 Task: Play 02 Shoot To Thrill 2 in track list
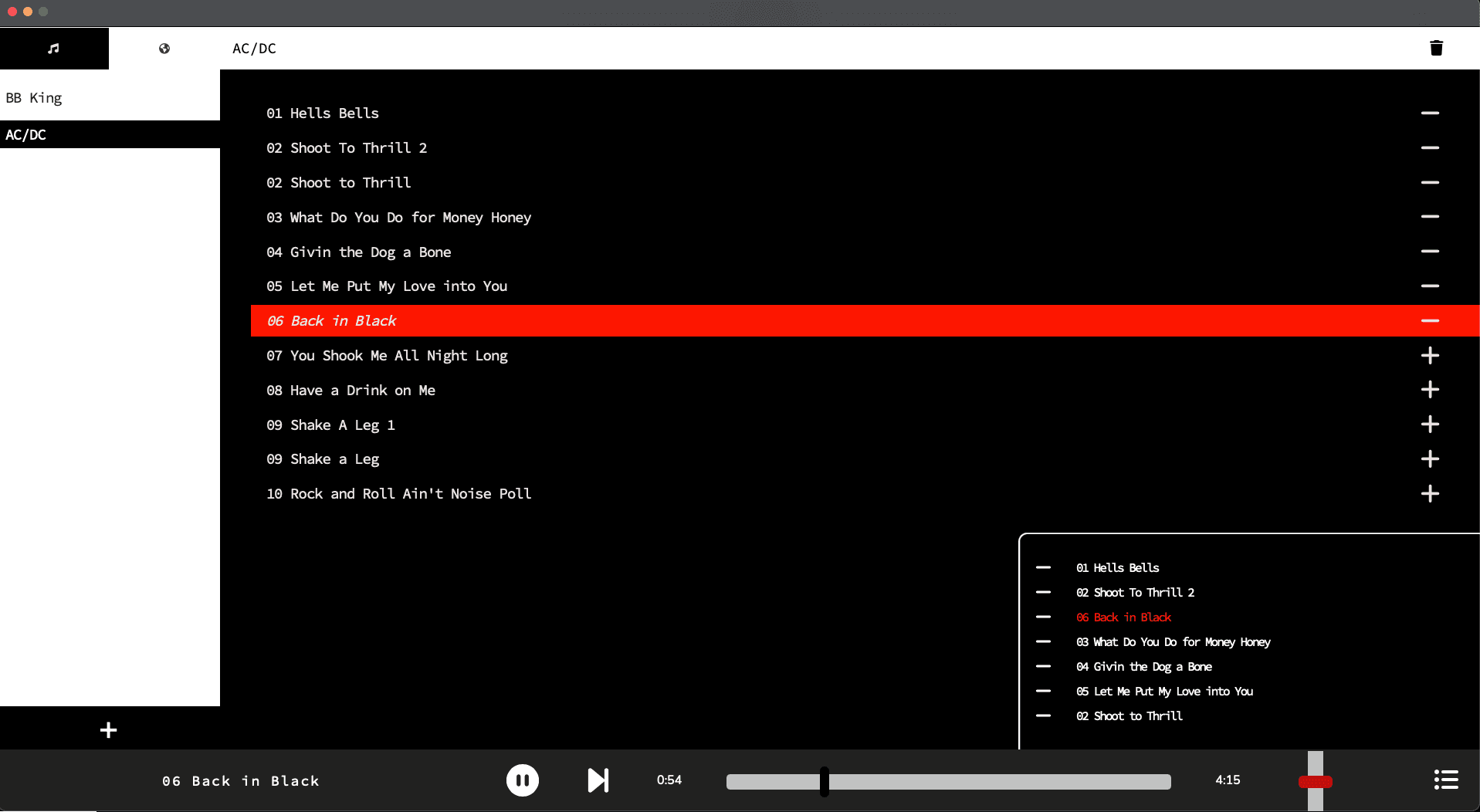tap(347, 148)
